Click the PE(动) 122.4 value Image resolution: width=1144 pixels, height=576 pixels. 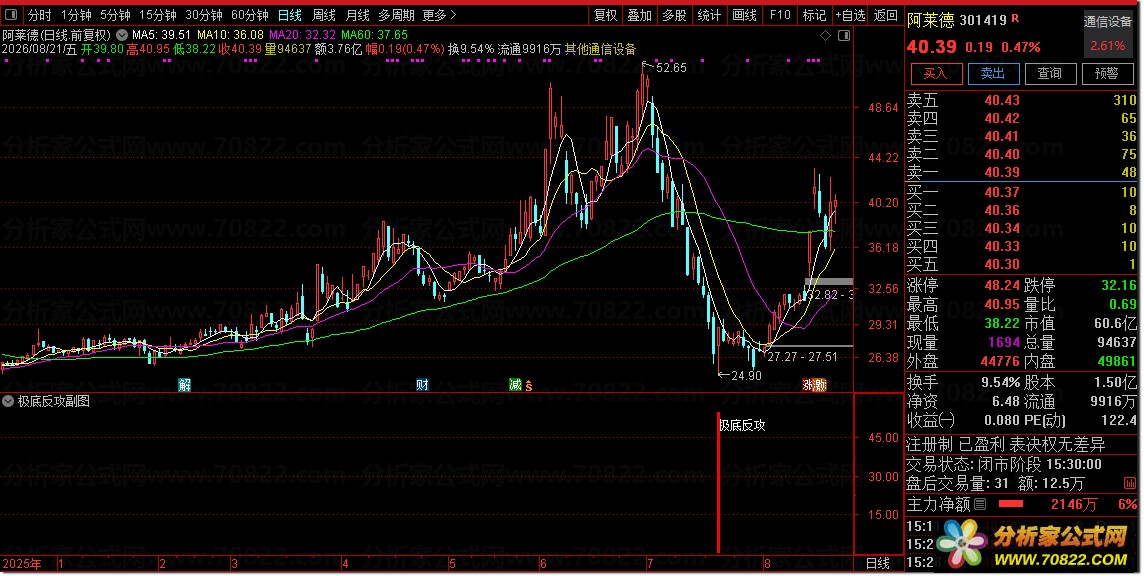pos(1120,421)
